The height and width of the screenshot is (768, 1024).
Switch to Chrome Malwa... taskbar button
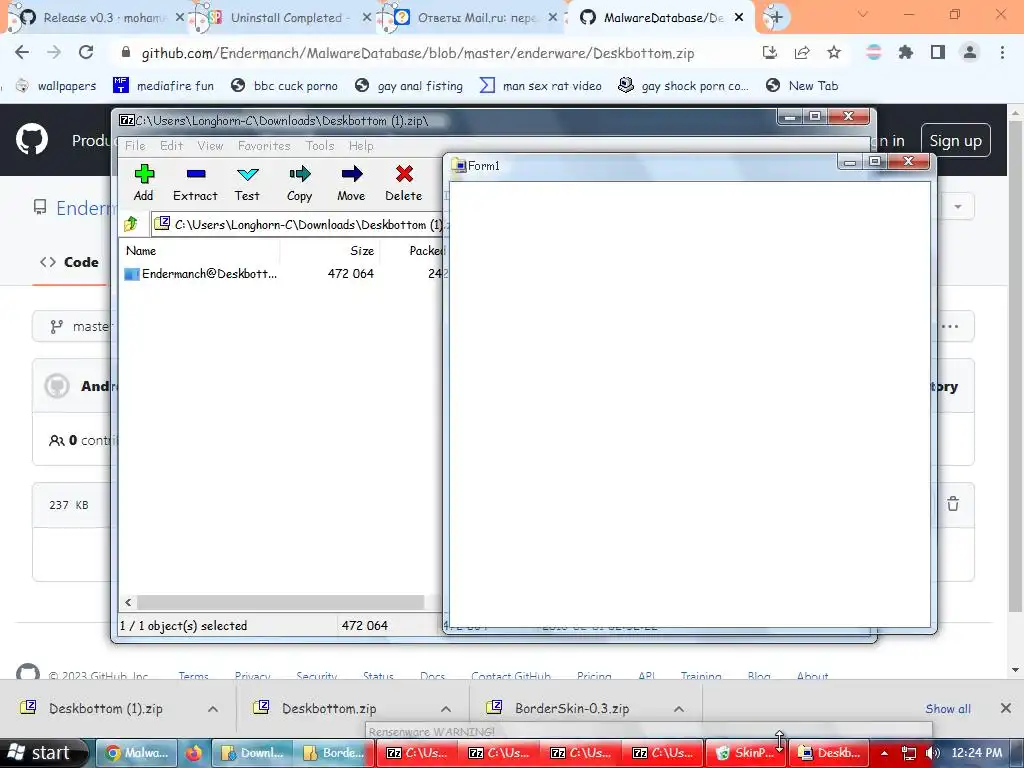[137, 753]
